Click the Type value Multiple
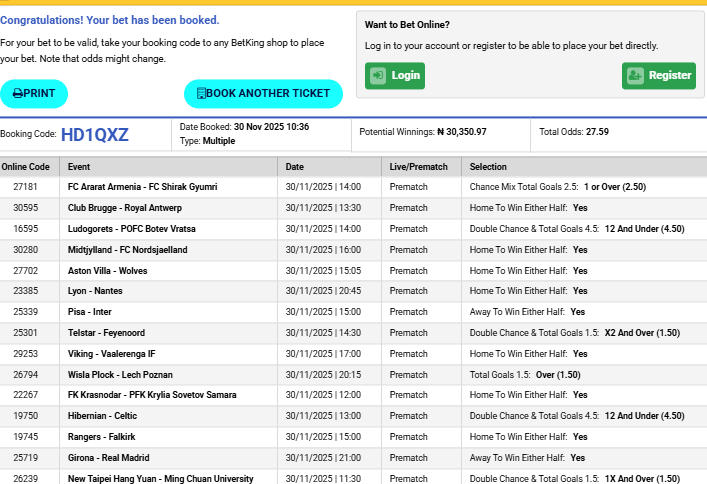 point(219,141)
